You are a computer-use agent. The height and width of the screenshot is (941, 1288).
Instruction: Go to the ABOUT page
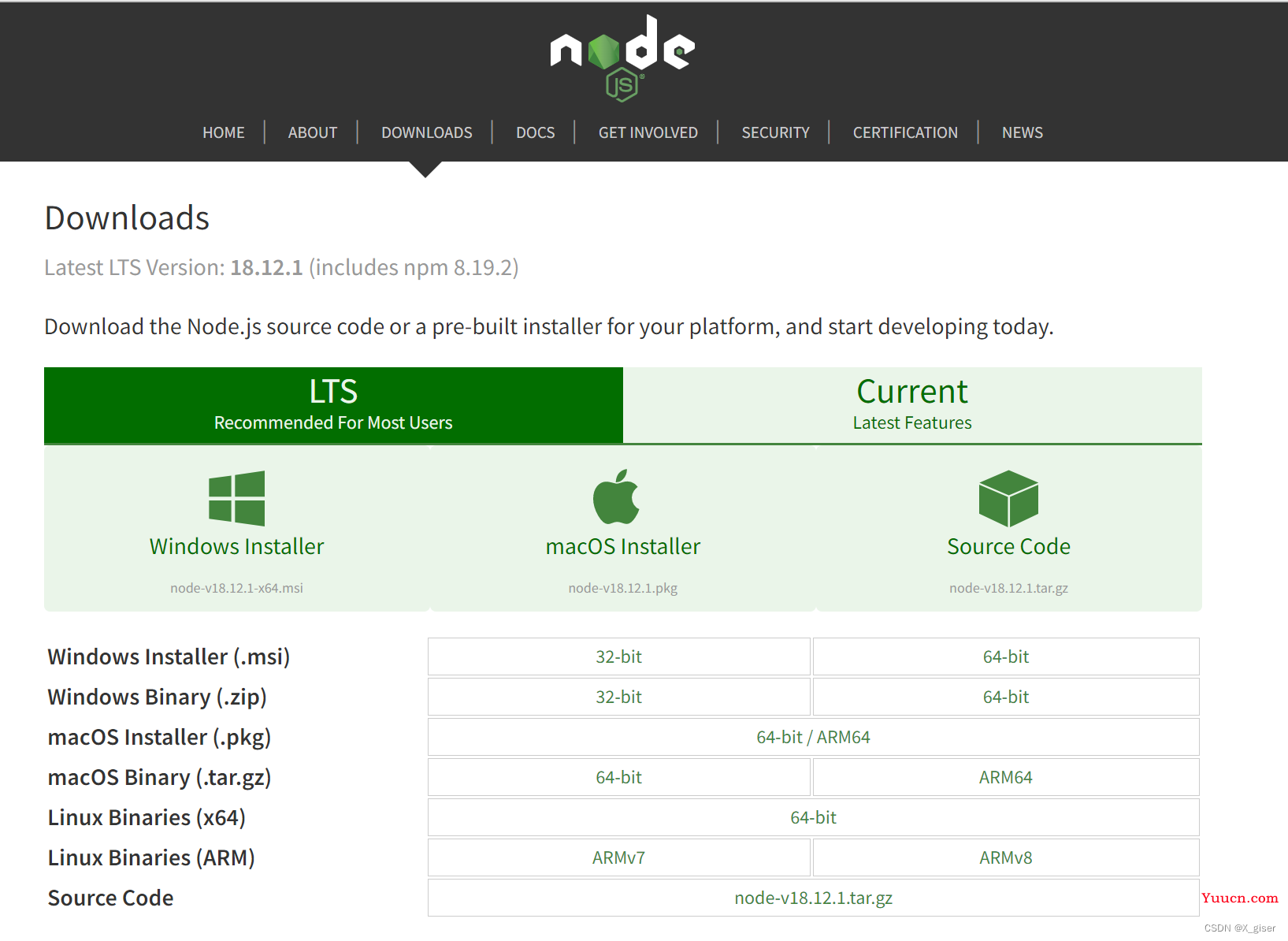click(313, 132)
